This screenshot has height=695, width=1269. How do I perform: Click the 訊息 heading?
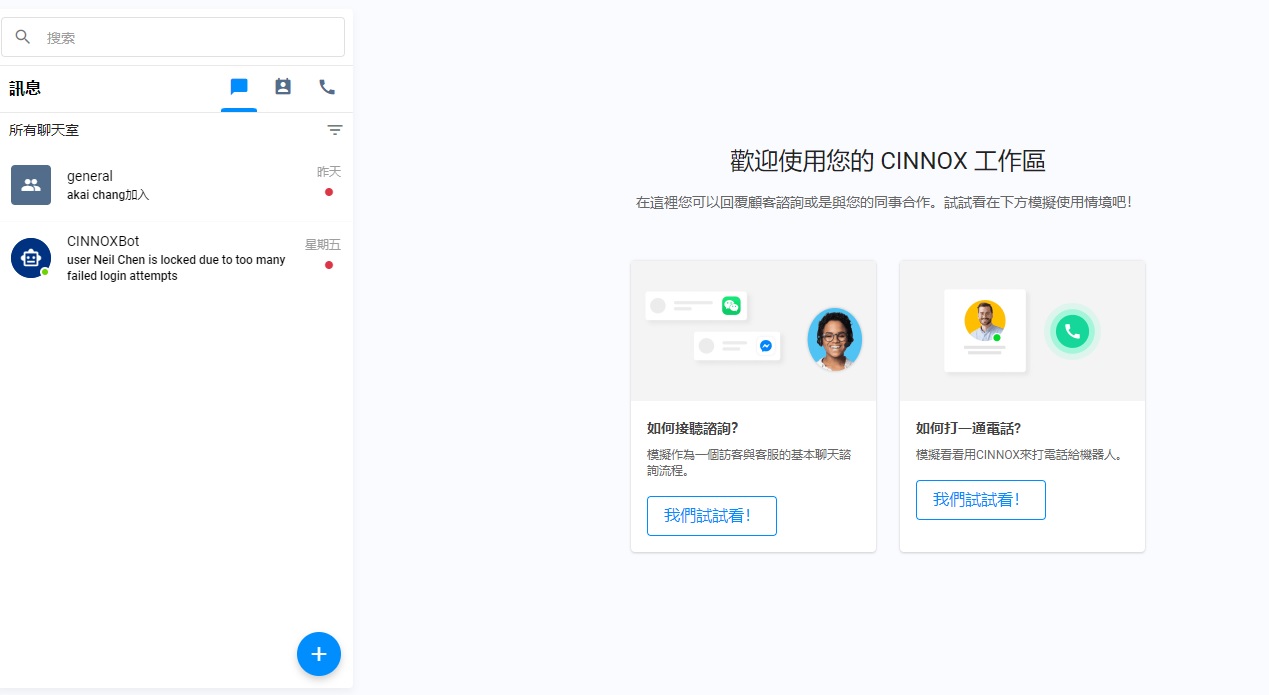(x=25, y=88)
